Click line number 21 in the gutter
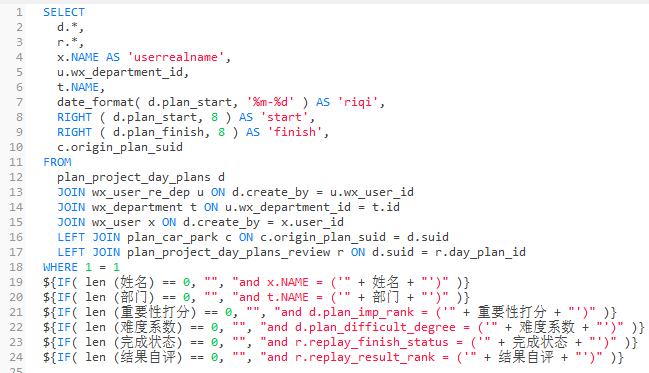This screenshot has width=649, height=373. 16,312
